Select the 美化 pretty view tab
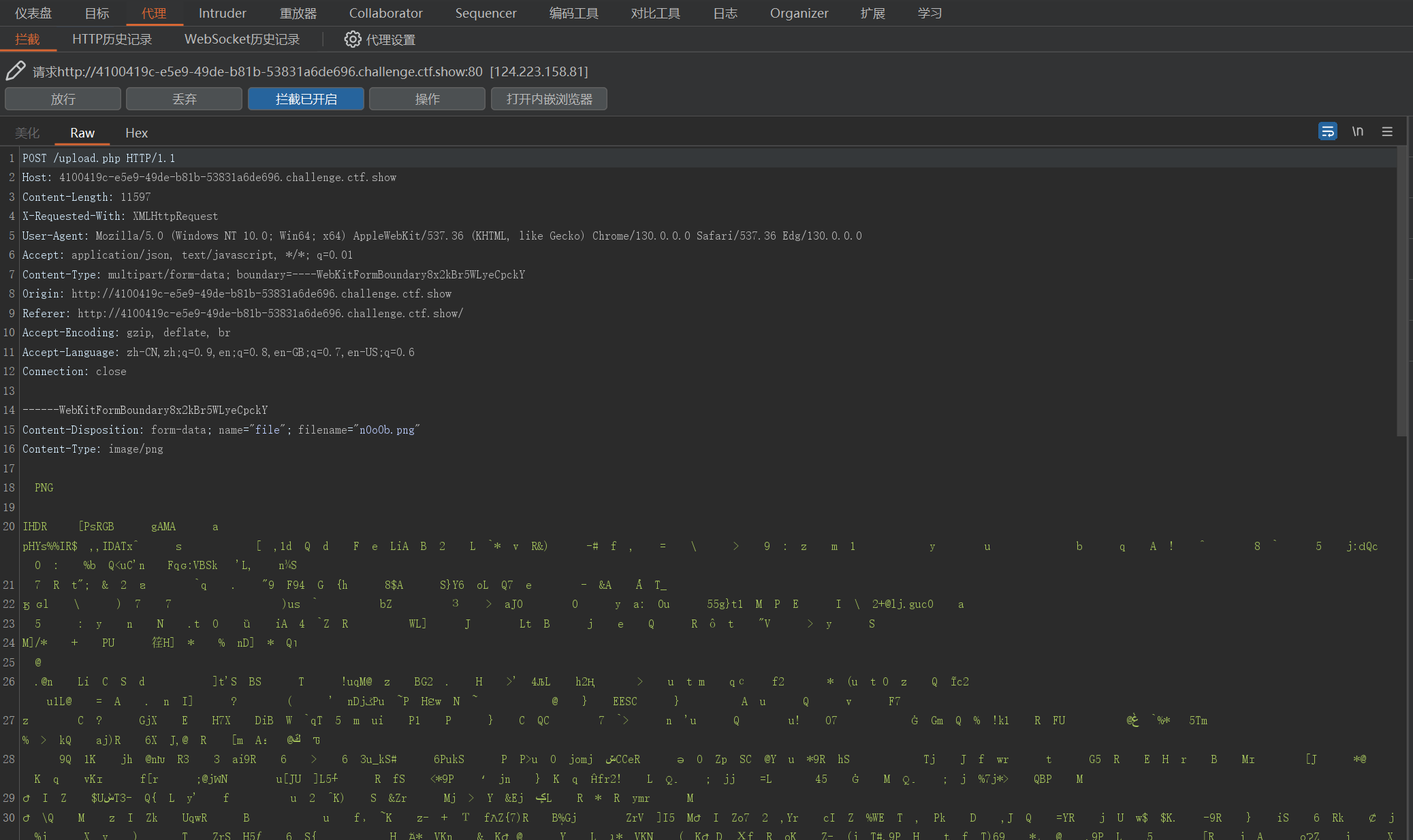1413x840 pixels. click(27, 133)
